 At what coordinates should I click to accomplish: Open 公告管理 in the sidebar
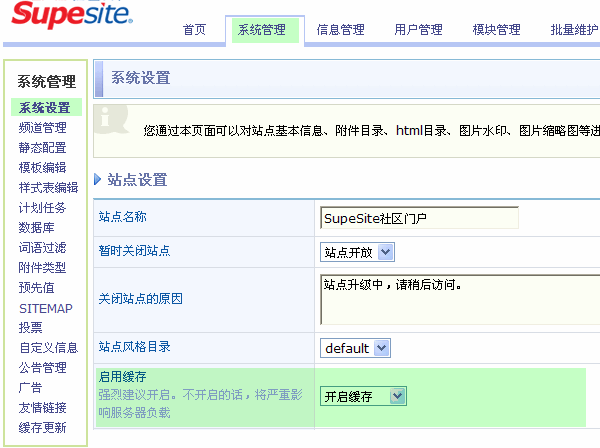tap(42, 367)
